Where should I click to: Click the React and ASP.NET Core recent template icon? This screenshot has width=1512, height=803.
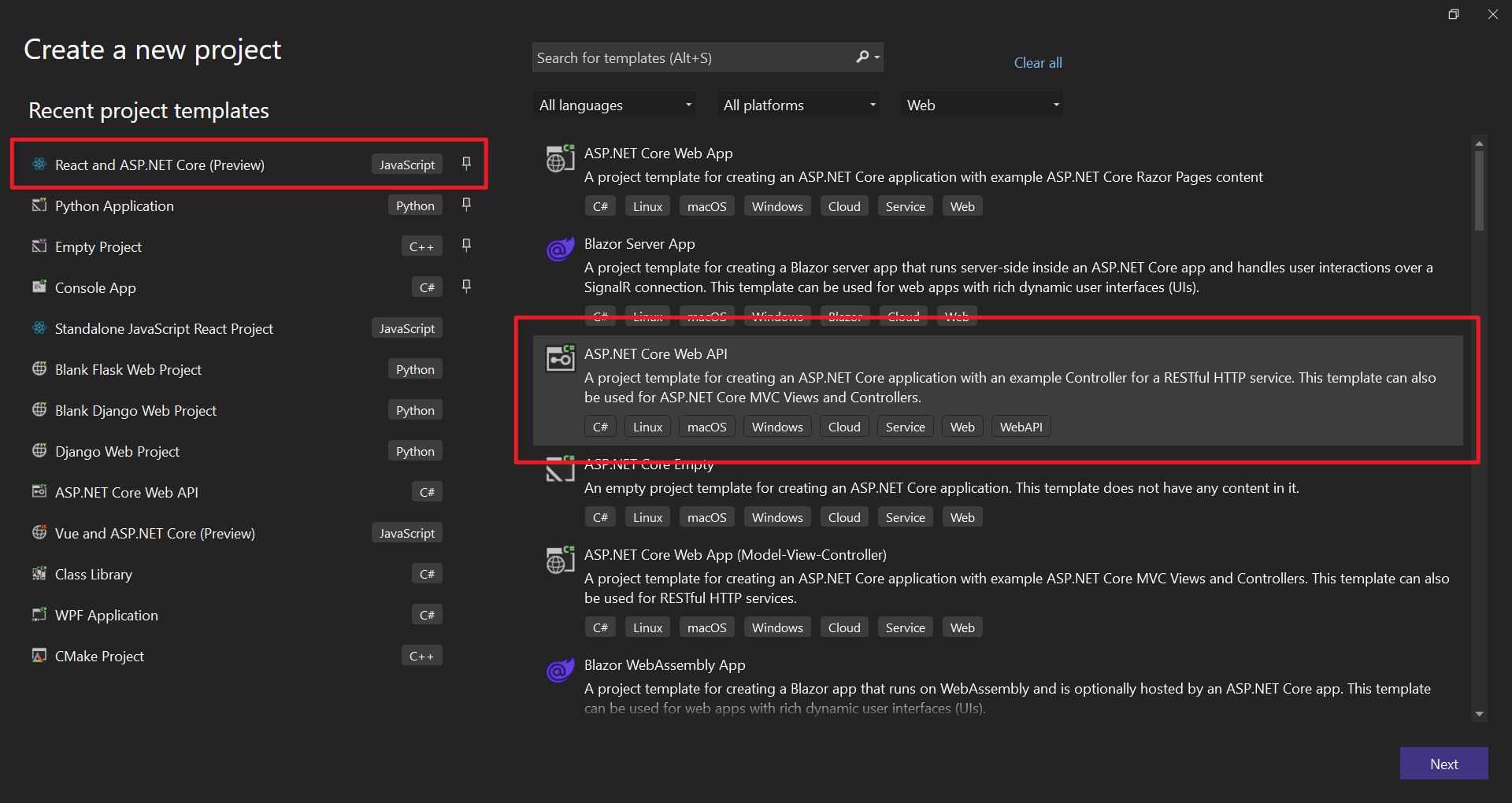pyautogui.click(x=39, y=165)
